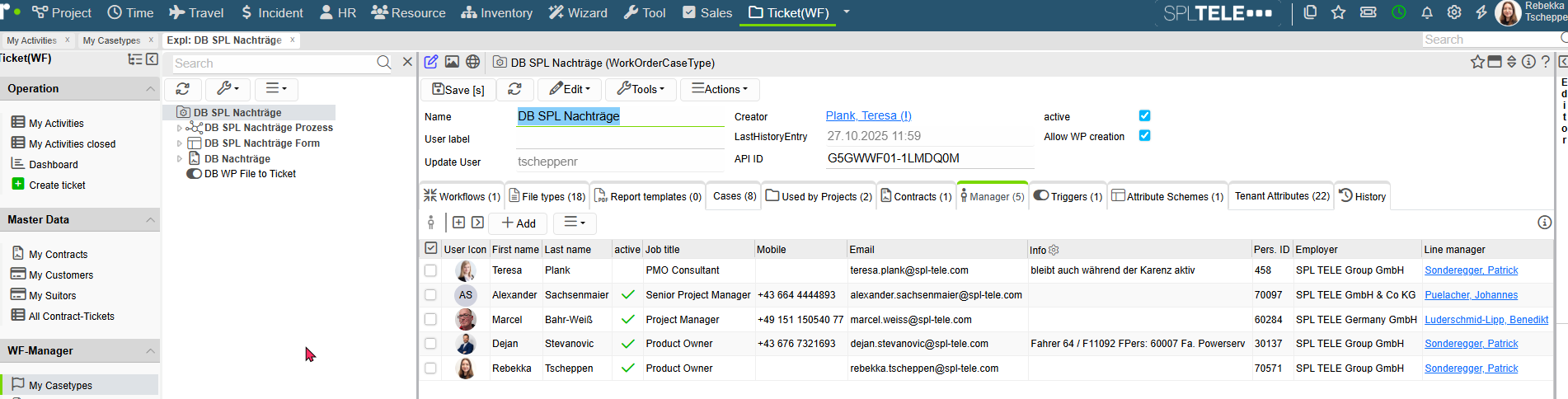Viewport: 1568px width, 399px height.
Task: Collapse the Master Data section
Action: point(150,220)
